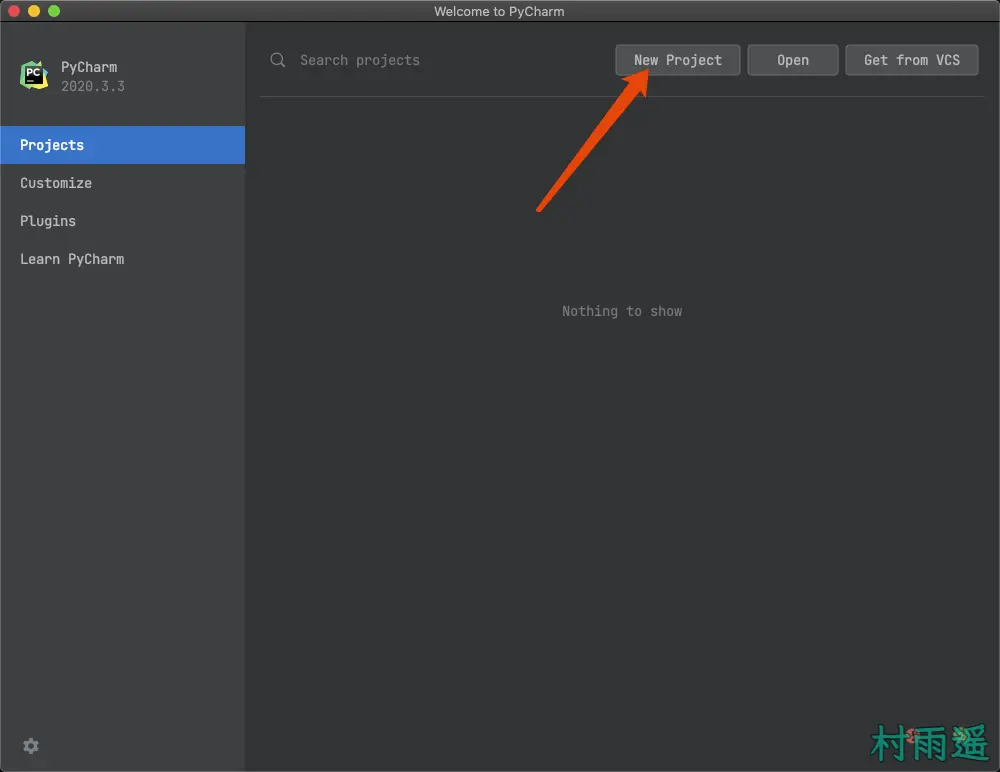Go to Learn PyCharm

point(72,259)
